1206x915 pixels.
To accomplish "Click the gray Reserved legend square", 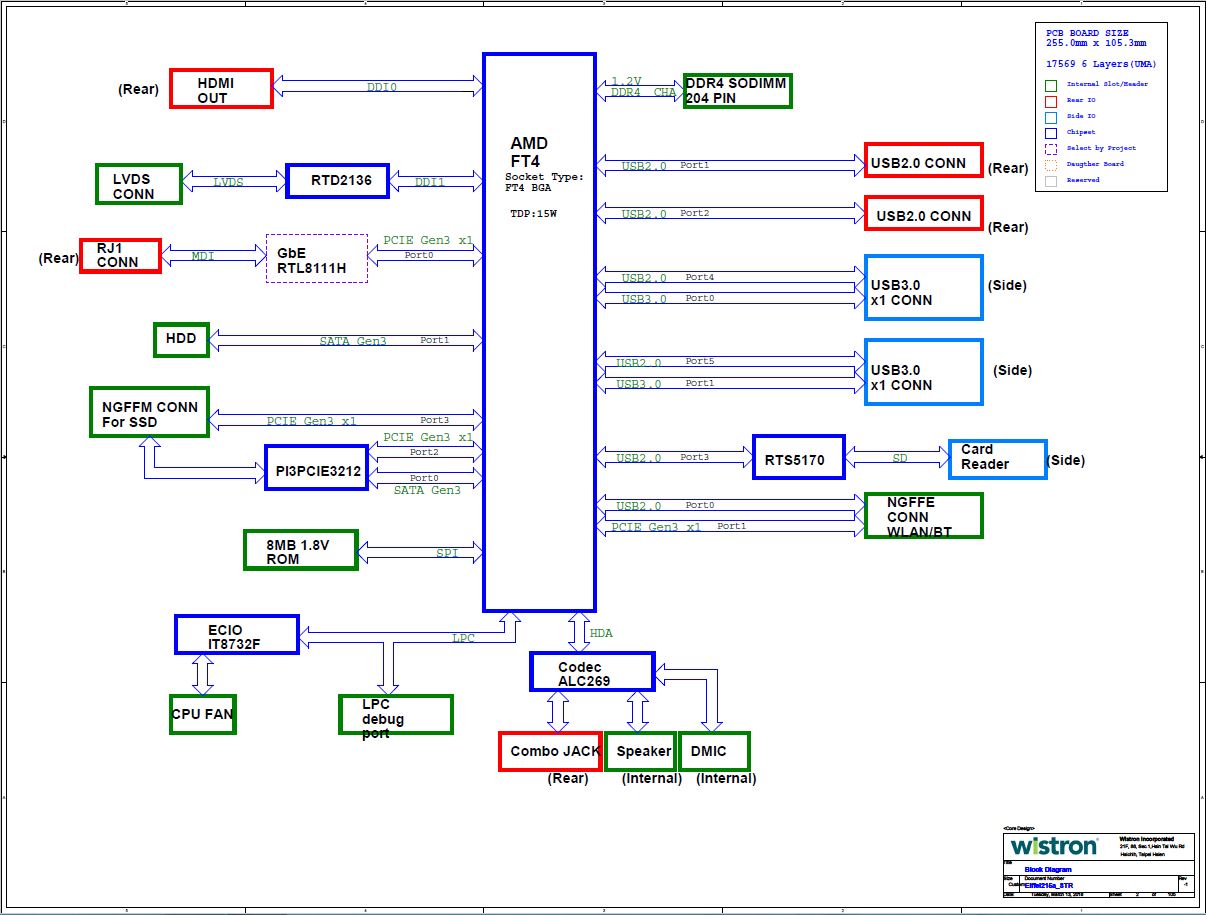I will click(x=1050, y=181).
